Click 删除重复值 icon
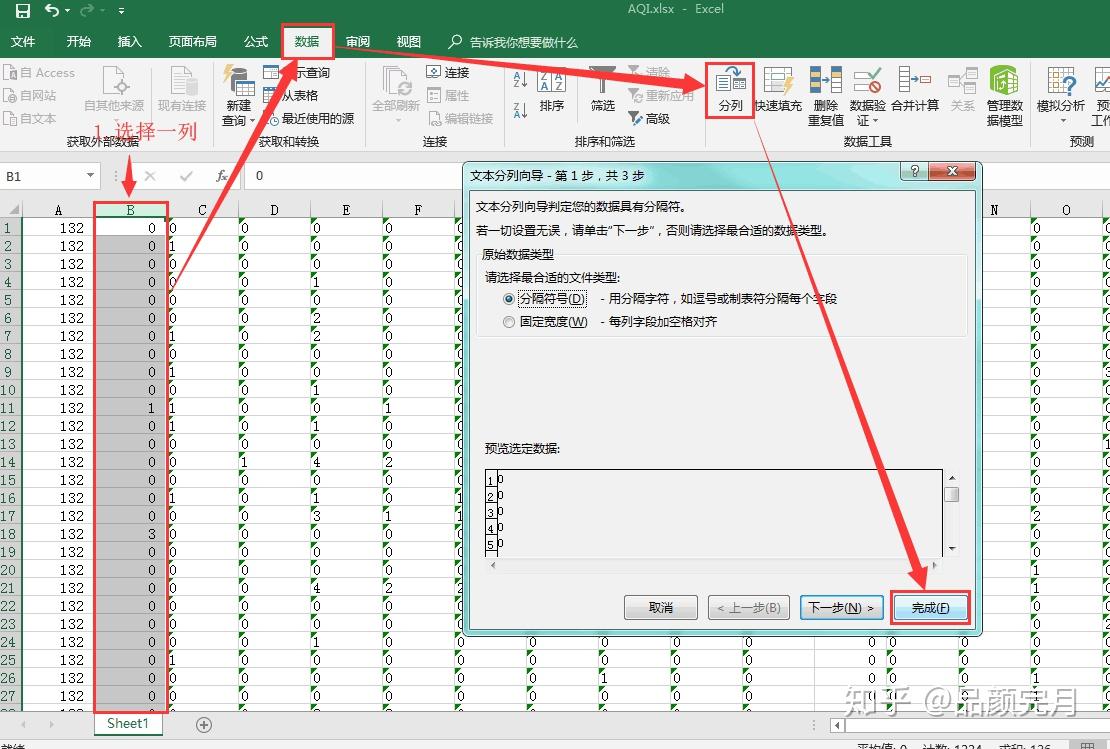Screen dimensions: 1110x749 (825, 96)
